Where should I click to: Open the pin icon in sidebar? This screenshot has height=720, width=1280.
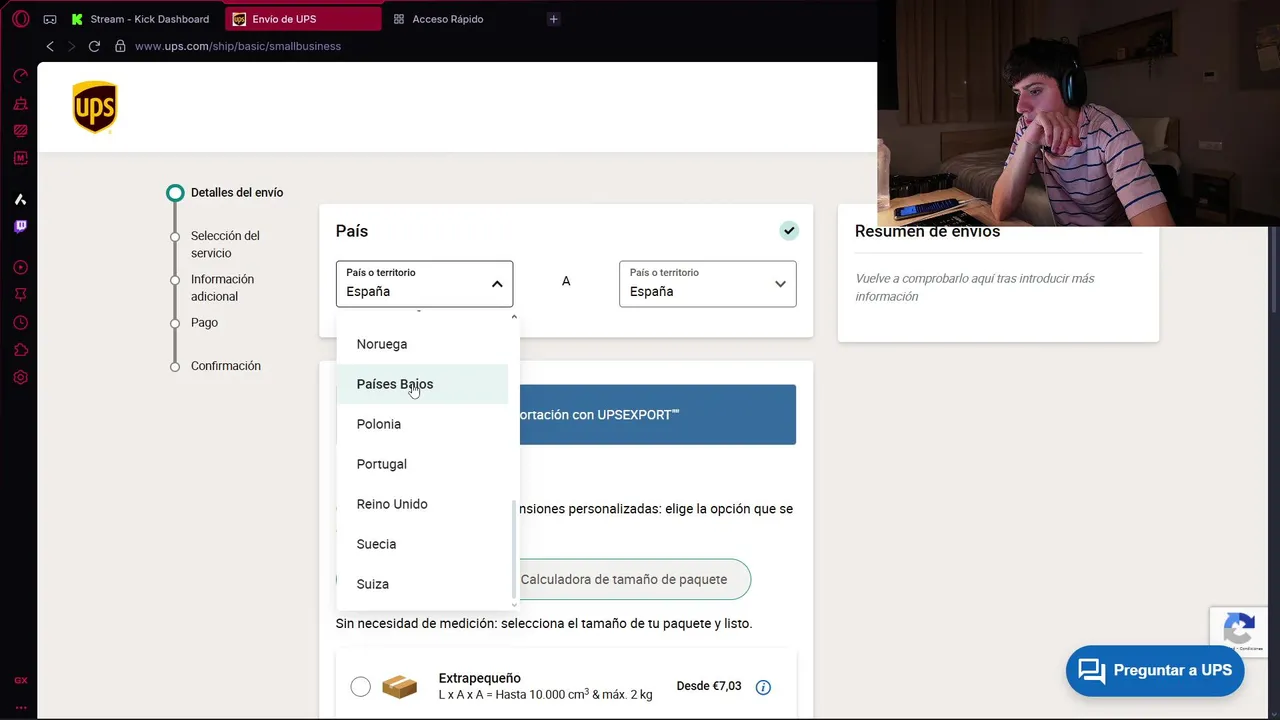click(20, 295)
